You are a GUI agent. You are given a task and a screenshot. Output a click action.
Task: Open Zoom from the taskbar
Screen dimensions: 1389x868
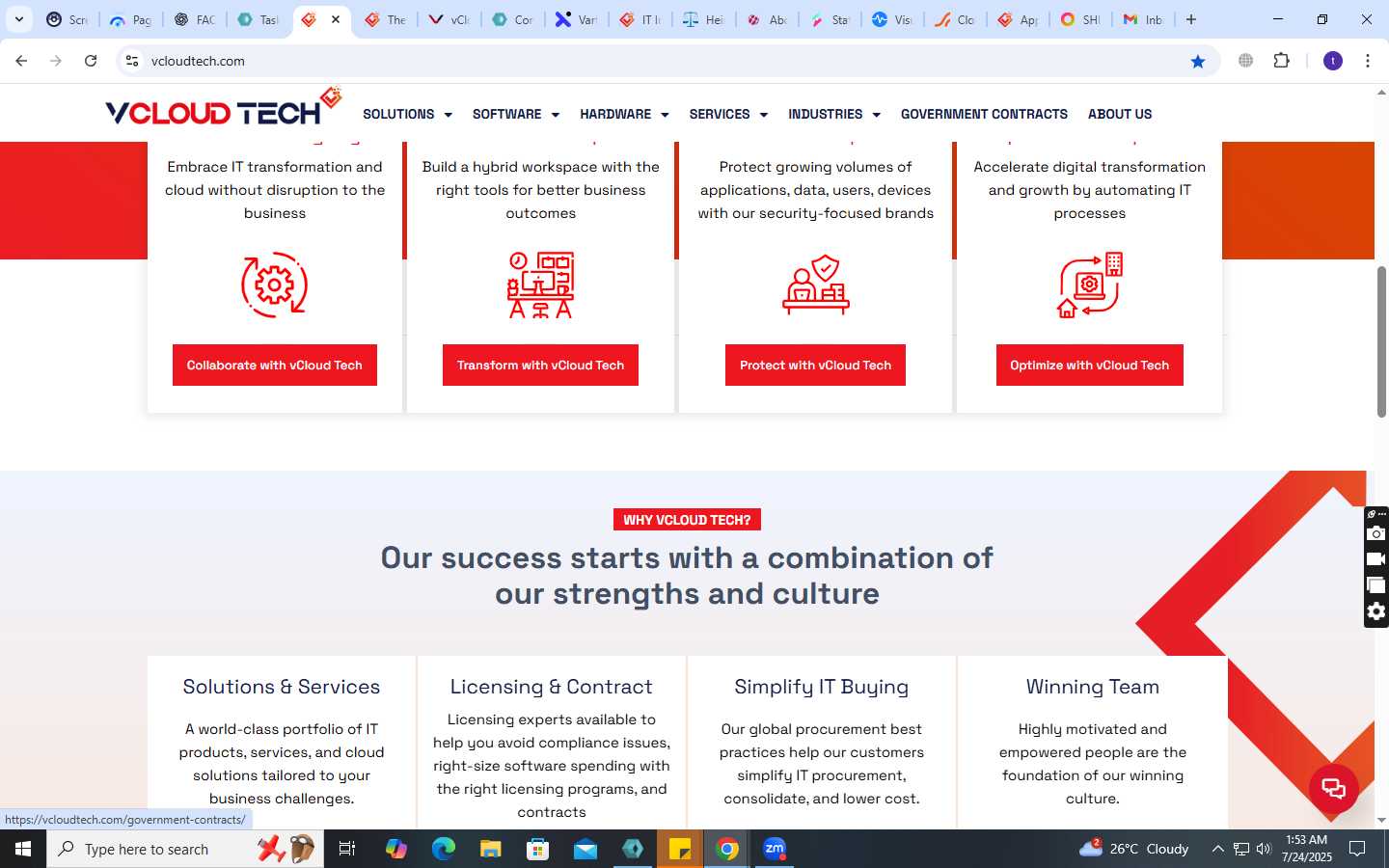(x=775, y=849)
